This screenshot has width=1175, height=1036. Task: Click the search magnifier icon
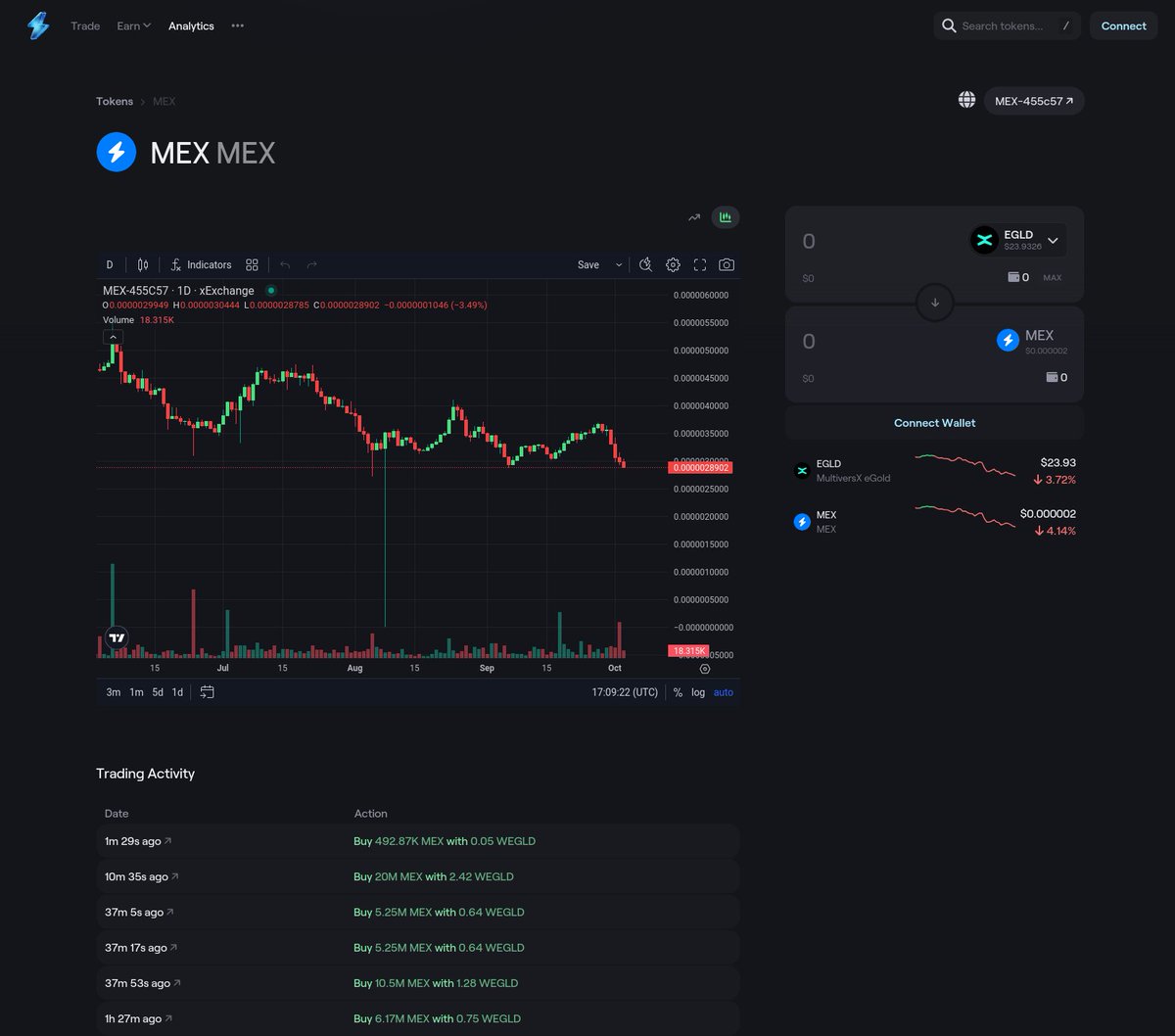click(x=949, y=25)
